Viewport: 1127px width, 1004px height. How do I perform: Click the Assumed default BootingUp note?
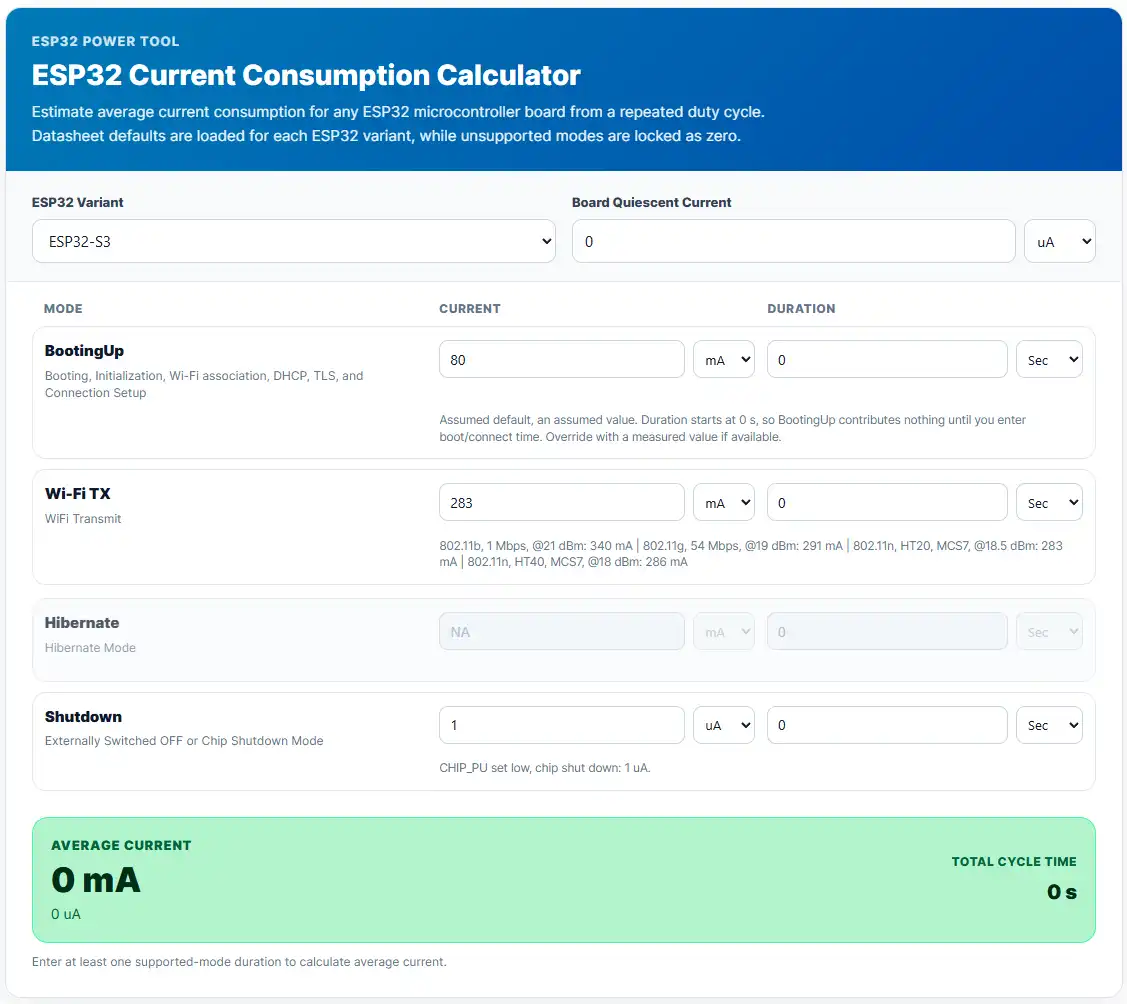pyautogui.click(x=732, y=428)
